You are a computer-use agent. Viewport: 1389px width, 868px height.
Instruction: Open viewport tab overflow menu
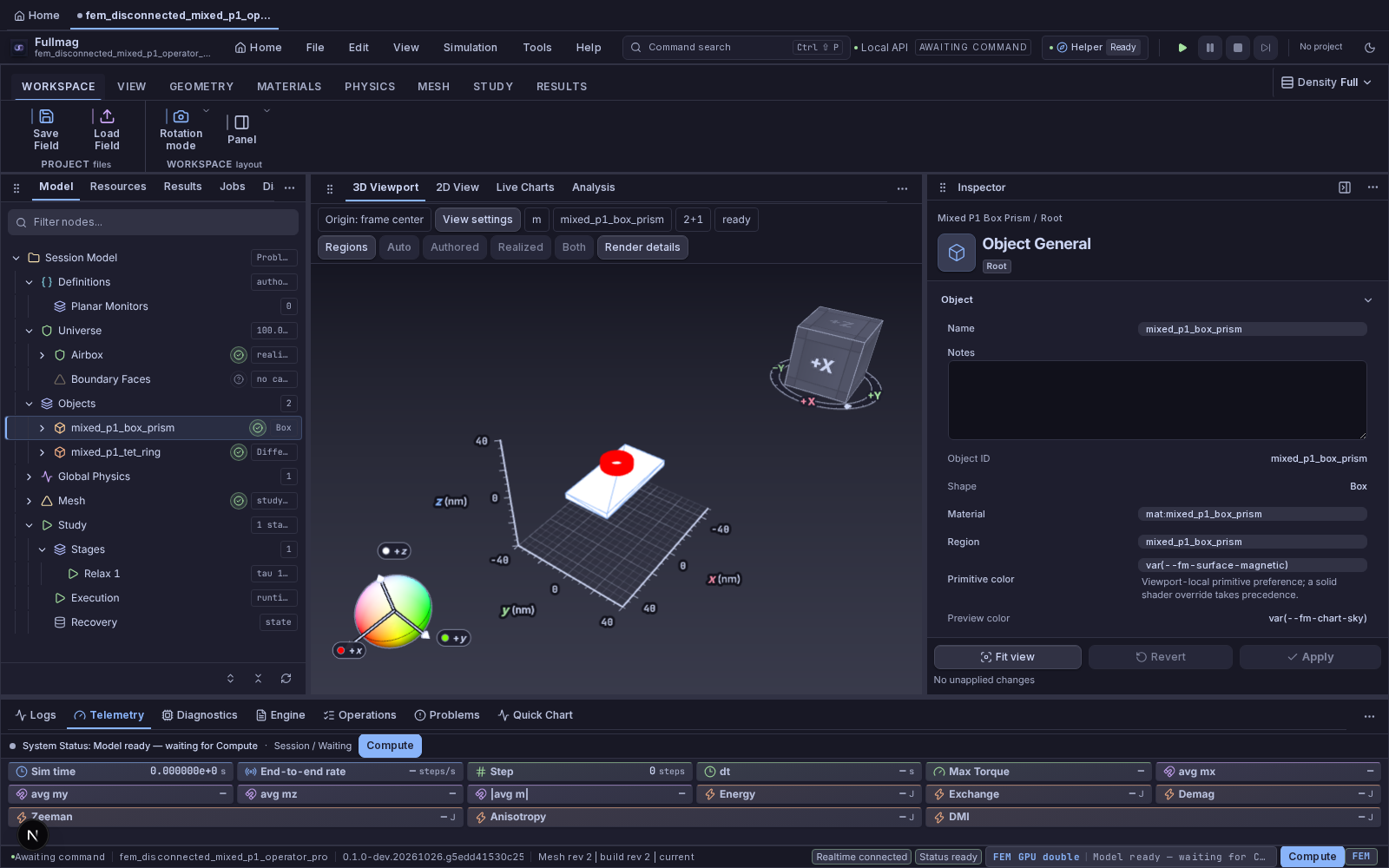coord(902,188)
